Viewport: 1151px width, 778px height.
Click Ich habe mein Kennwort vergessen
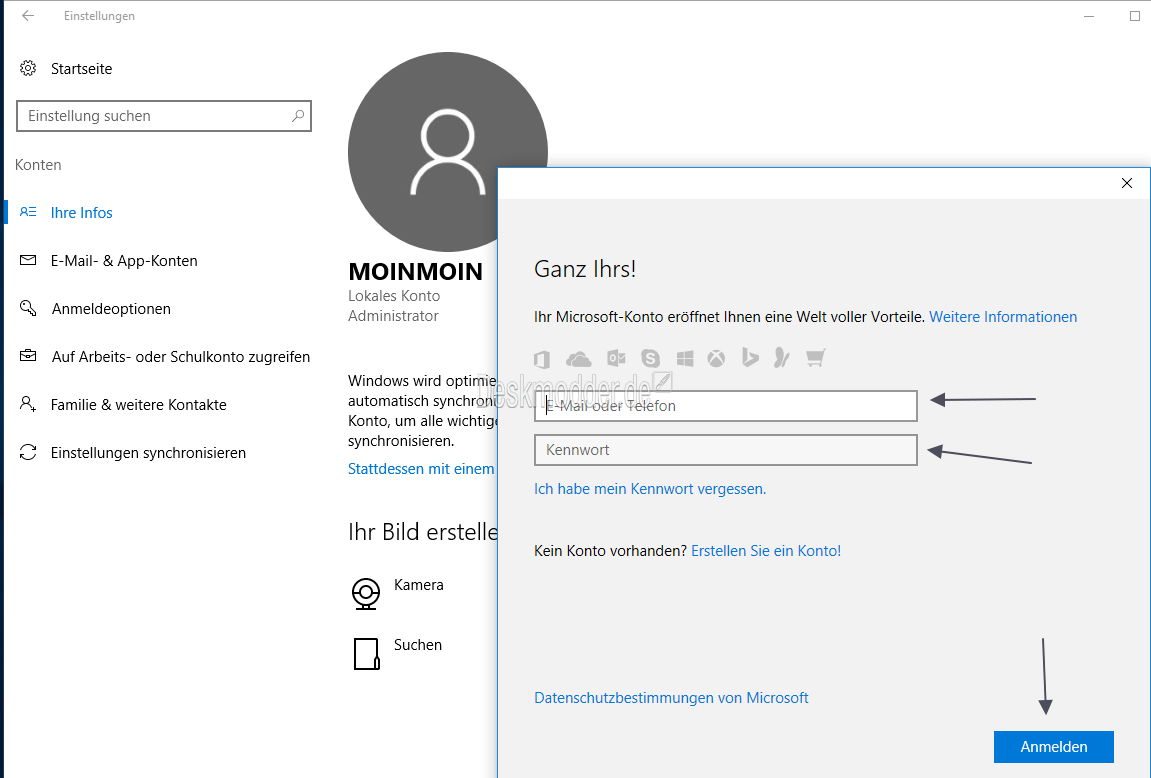tap(650, 489)
